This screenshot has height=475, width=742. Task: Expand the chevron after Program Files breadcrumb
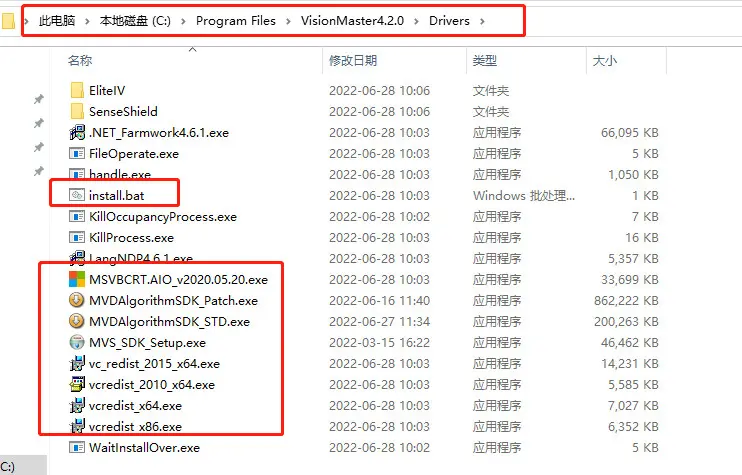[288, 21]
